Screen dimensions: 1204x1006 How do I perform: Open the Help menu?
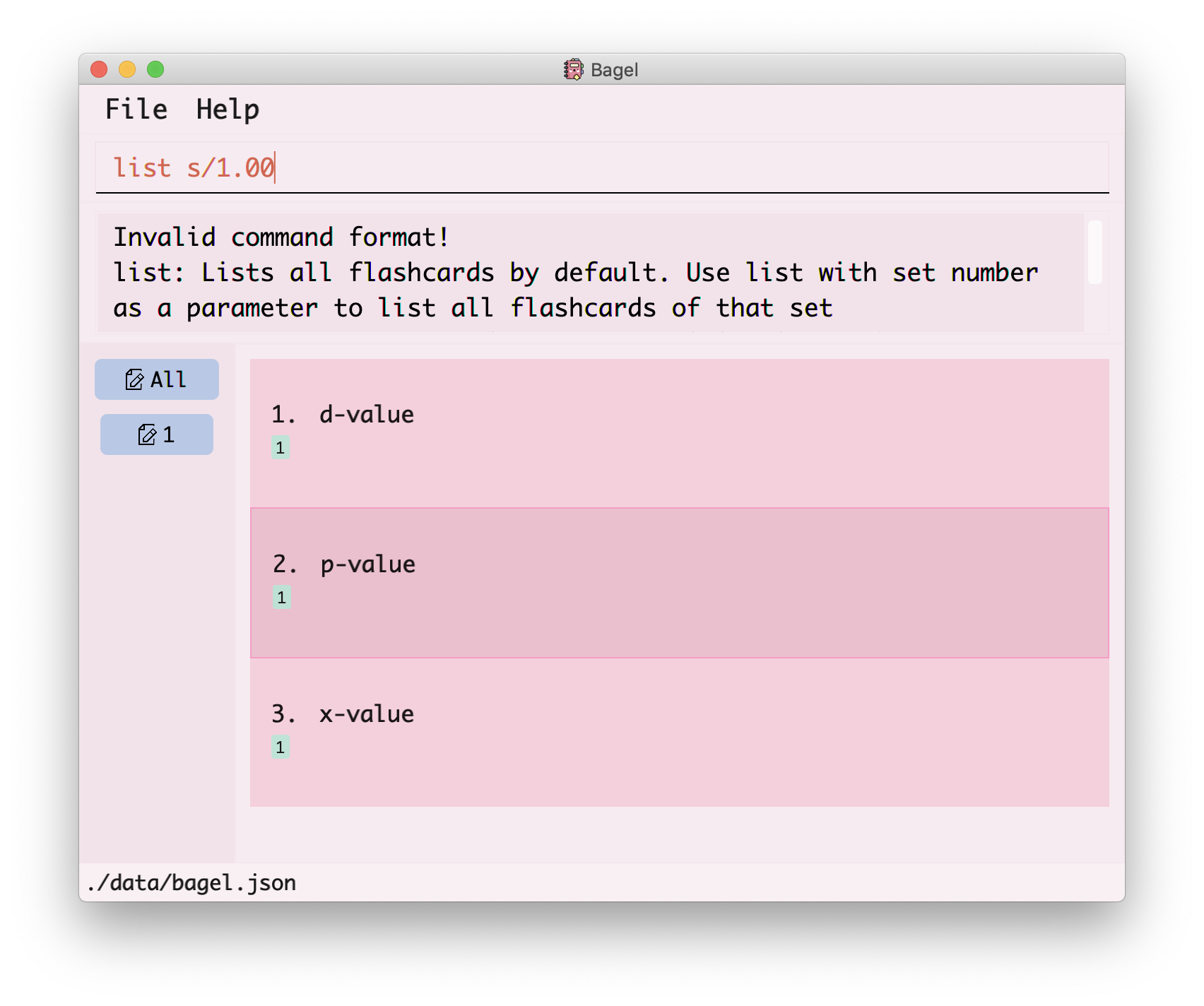pos(228,110)
